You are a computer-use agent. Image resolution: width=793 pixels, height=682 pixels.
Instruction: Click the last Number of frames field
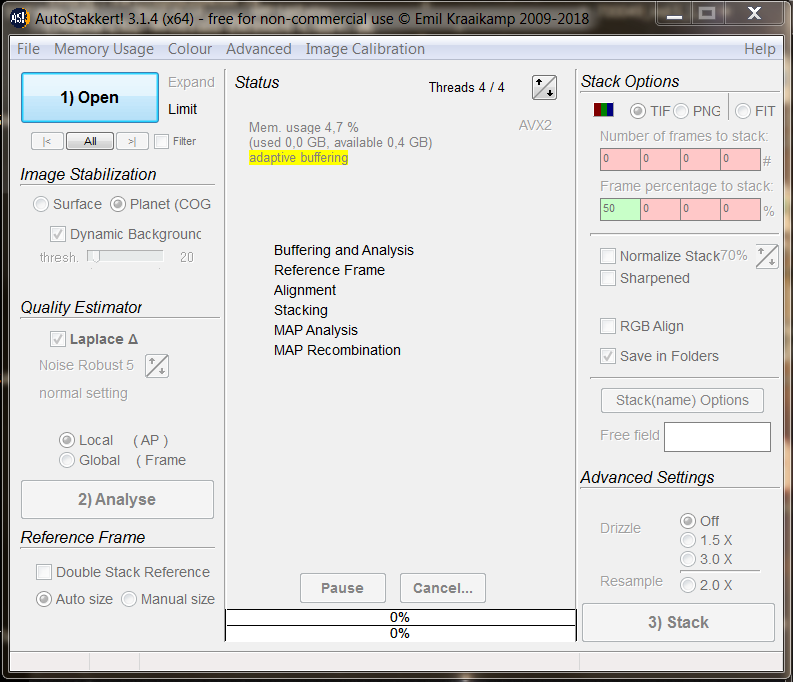pos(740,159)
